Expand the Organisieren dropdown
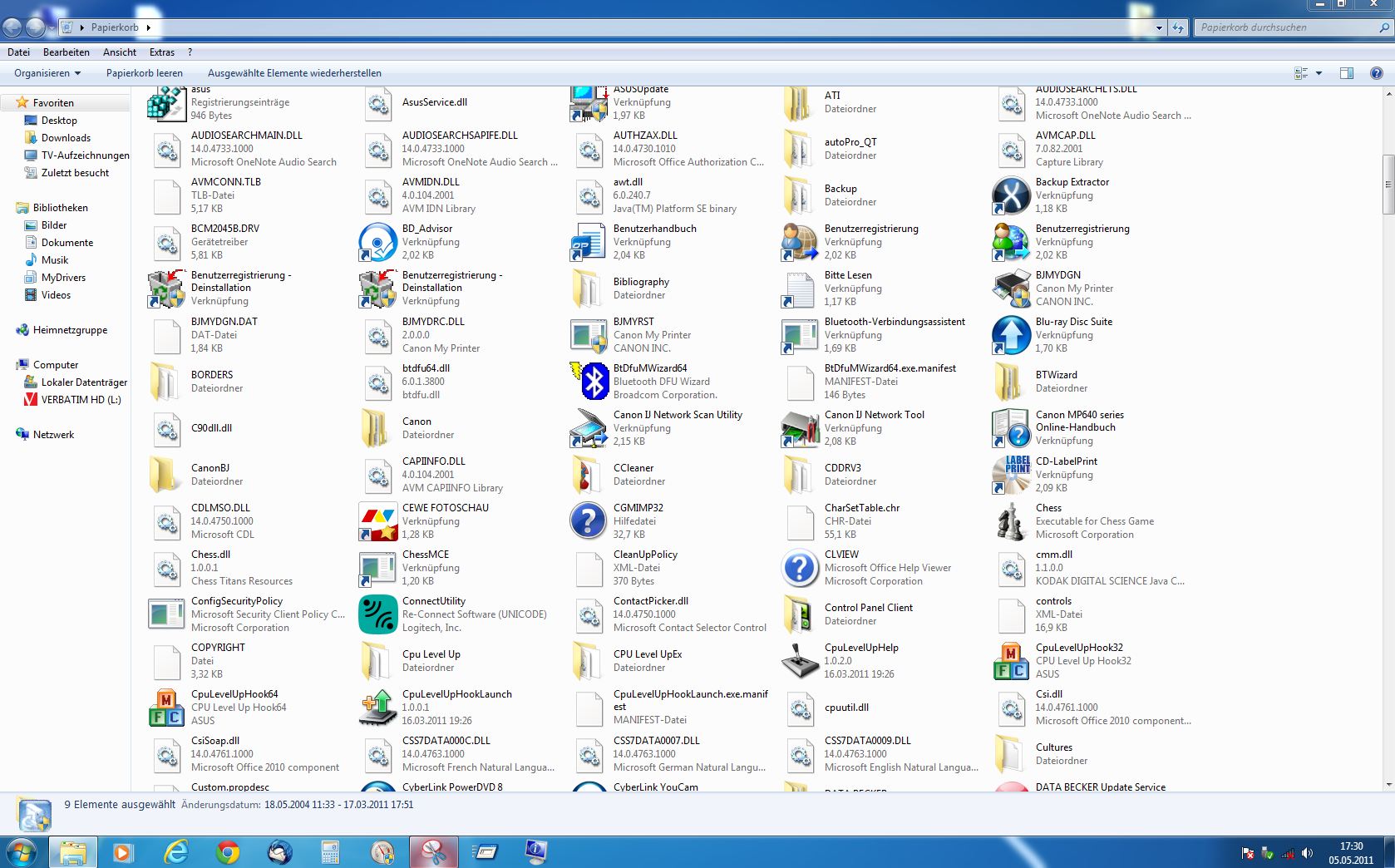The image size is (1395, 868). (x=47, y=73)
